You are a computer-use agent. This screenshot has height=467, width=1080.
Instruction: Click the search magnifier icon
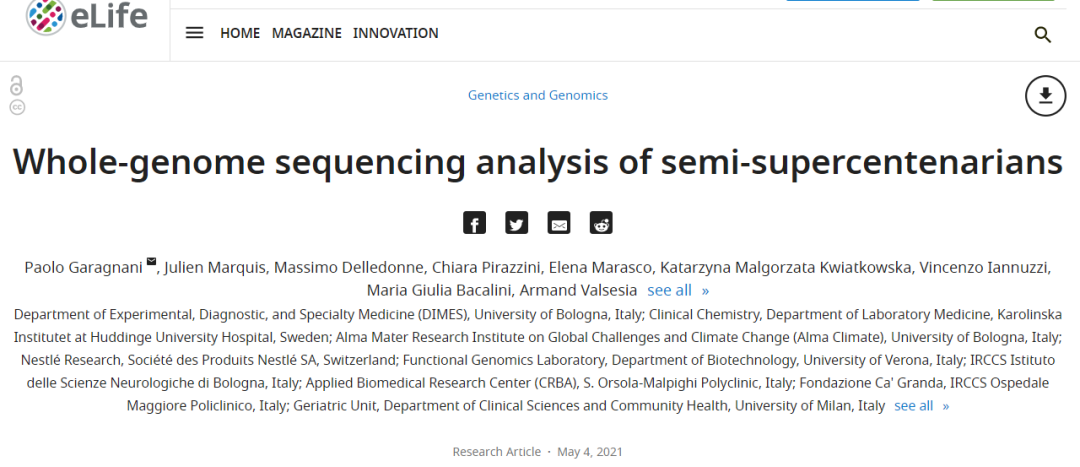point(1043,35)
